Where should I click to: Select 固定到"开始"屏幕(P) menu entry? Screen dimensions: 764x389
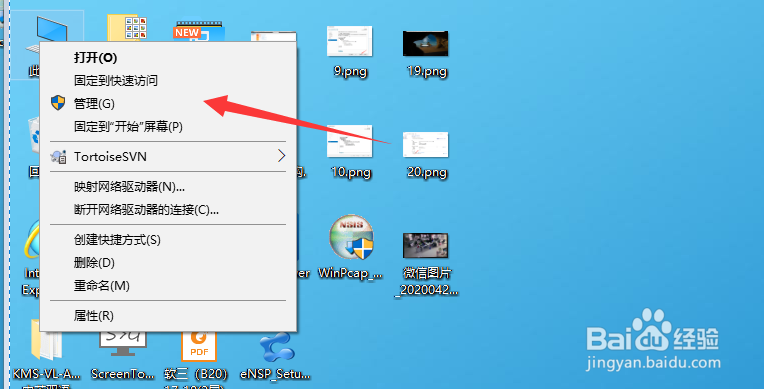coord(168,127)
